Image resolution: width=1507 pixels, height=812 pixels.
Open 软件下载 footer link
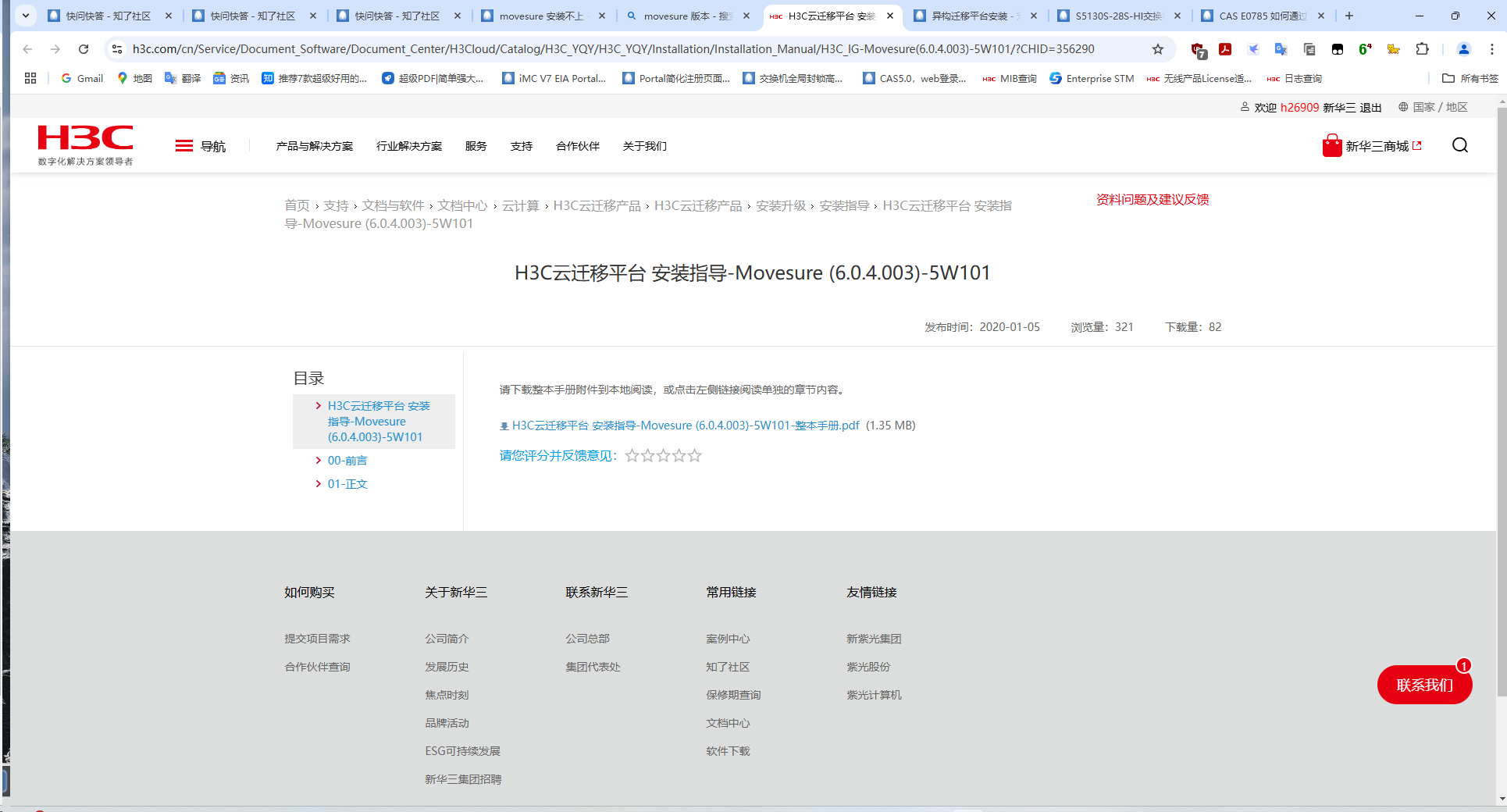pos(728,751)
